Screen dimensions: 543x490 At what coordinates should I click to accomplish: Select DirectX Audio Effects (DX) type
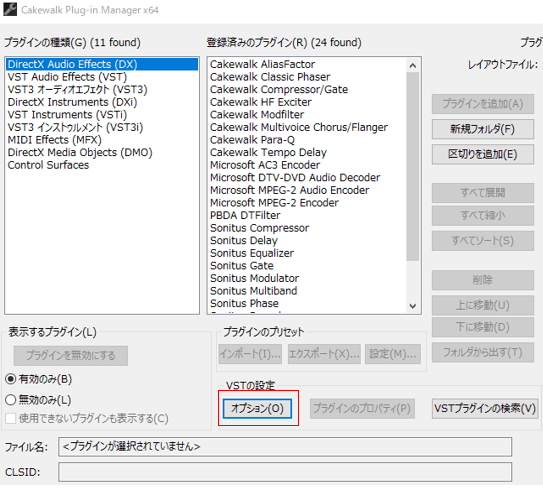(102, 64)
